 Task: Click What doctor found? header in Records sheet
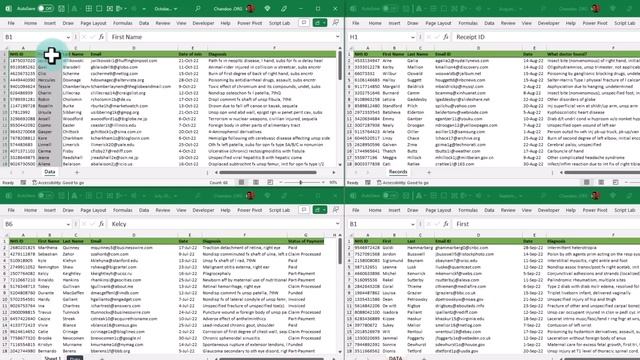(x=593, y=54)
